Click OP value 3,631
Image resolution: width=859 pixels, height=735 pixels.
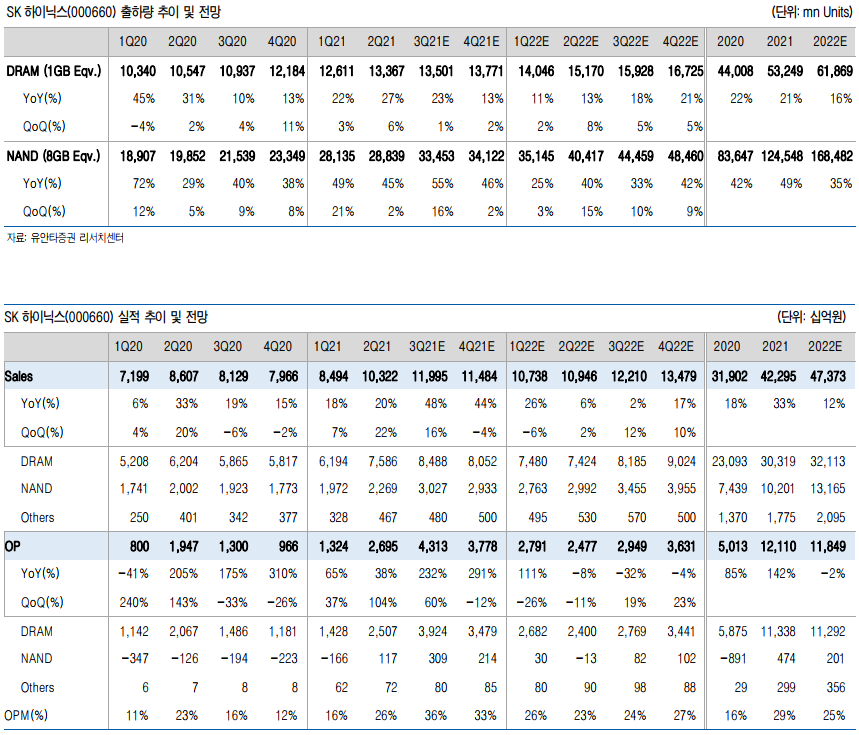click(682, 547)
